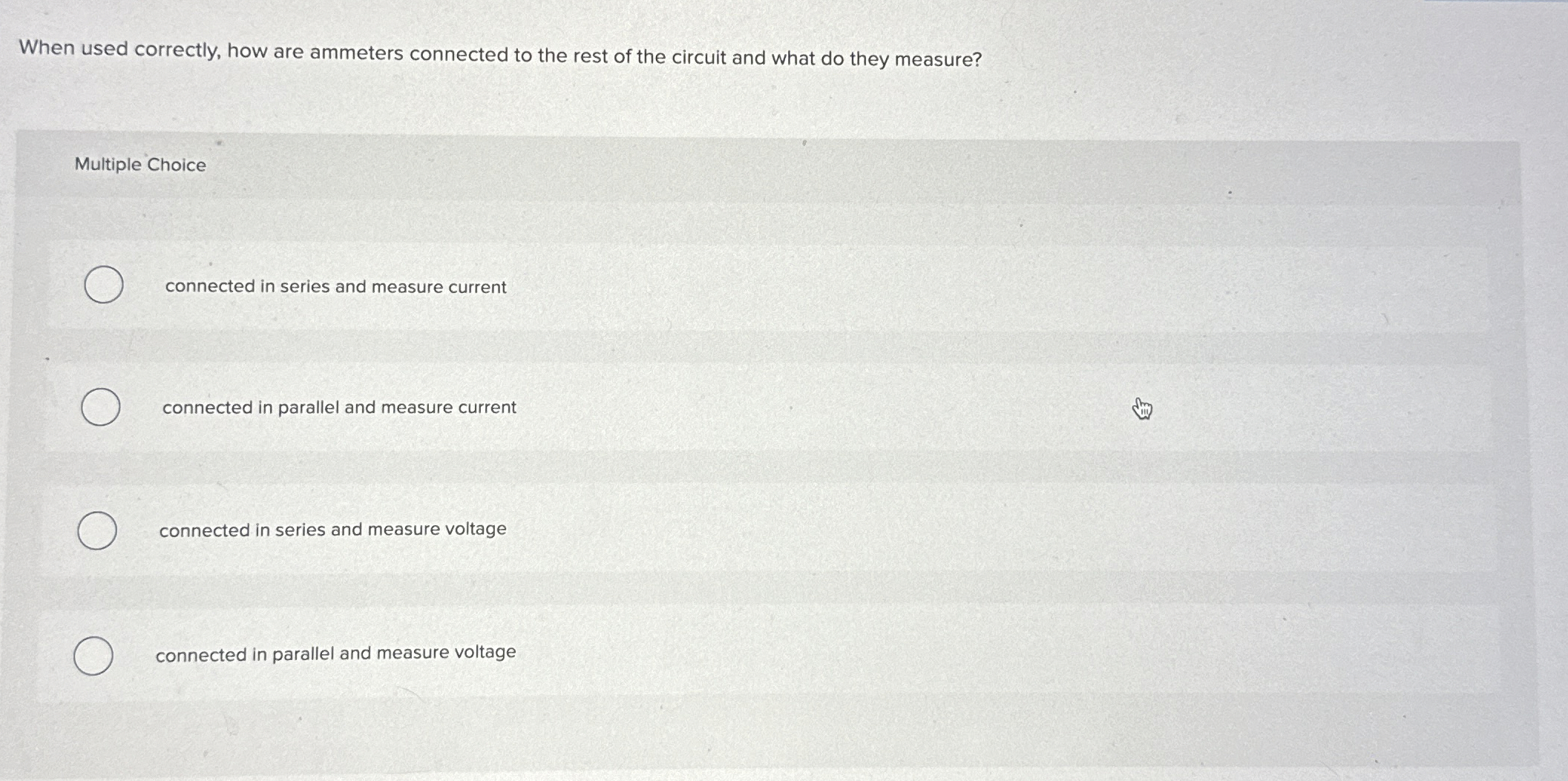Click the 'connected in series and measure current' text

tap(335, 286)
